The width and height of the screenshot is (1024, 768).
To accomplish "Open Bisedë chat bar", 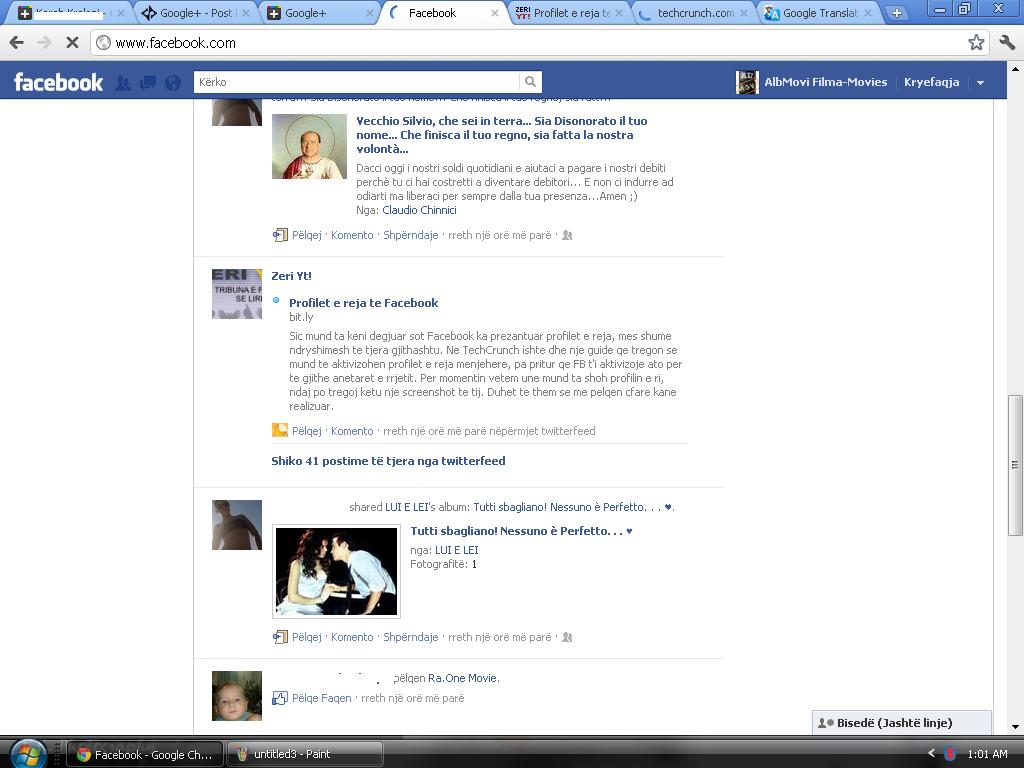I will [x=901, y=723].
